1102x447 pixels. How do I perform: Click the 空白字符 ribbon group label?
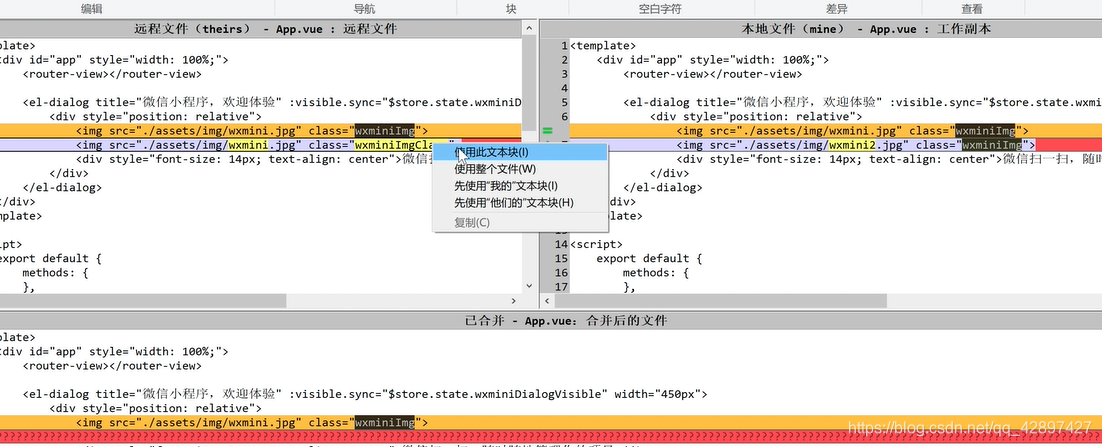pyautogui.click(x=660, y=9)
